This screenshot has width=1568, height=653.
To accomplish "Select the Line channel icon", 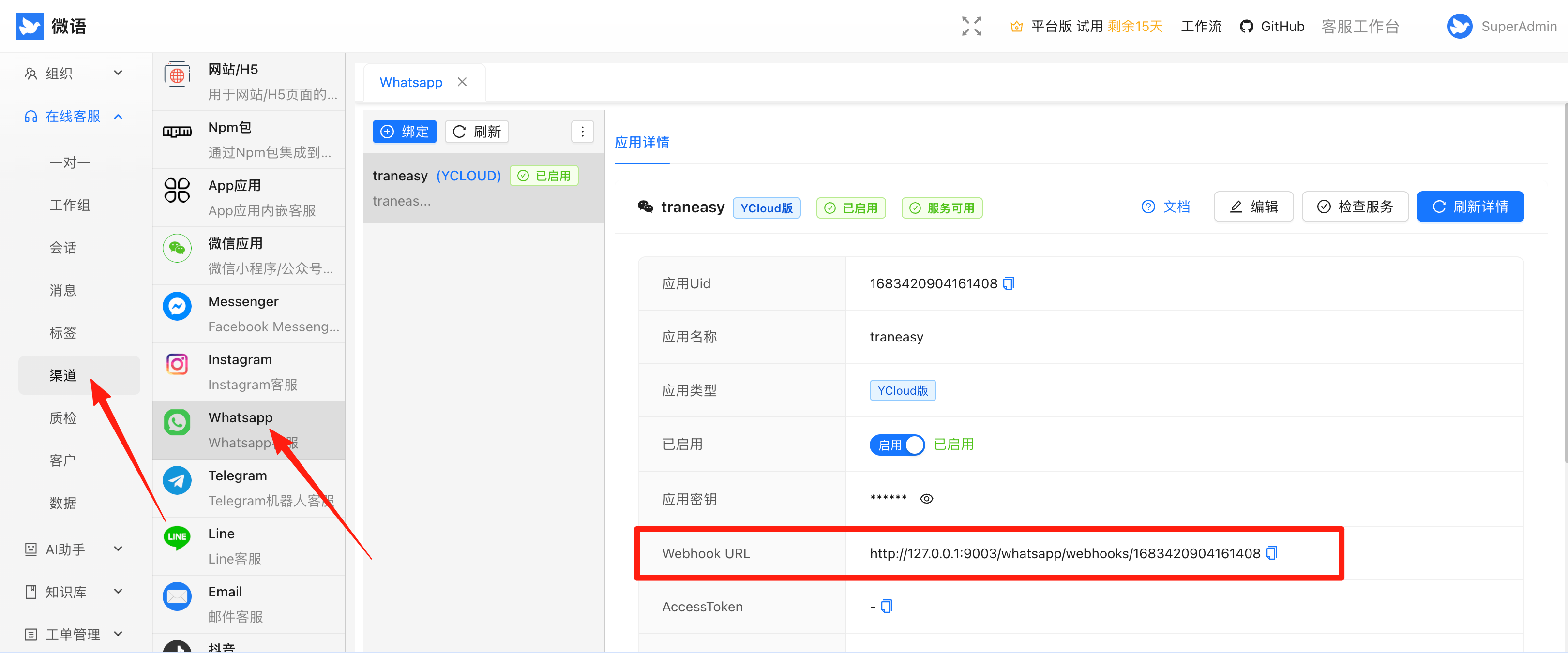I will [177, 537].
